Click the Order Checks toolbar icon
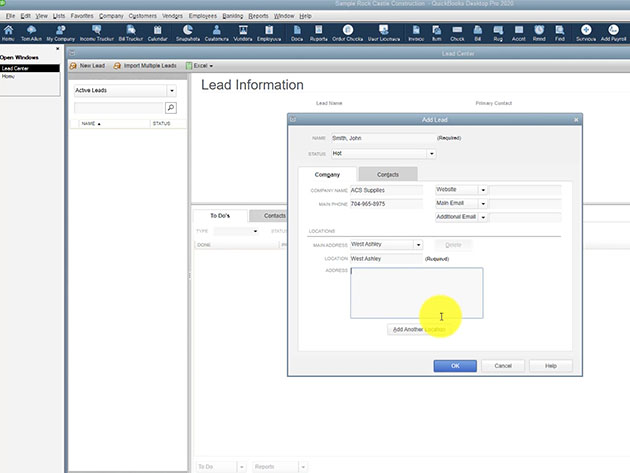The image size is (630, 473). pos(348,33)
